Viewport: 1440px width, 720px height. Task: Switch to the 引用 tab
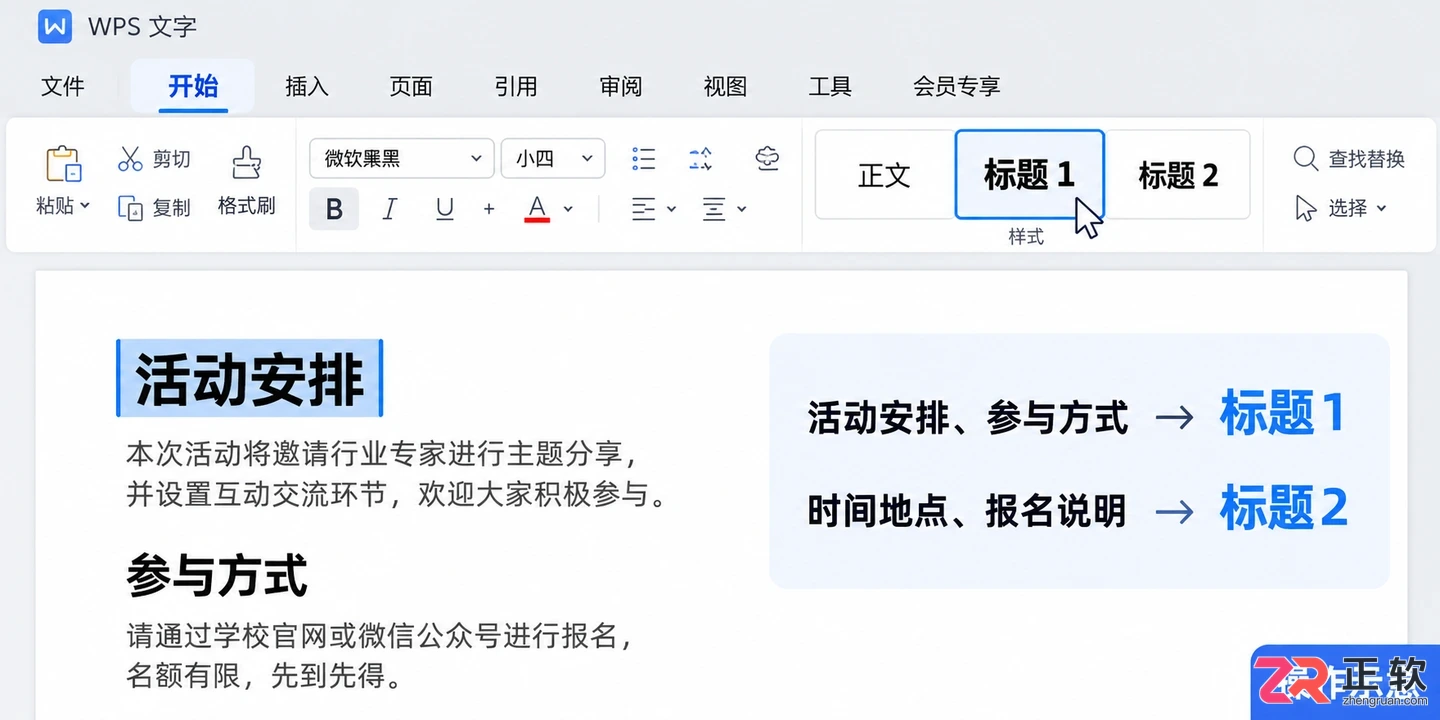pyautogui.click(x=516, y=87)
